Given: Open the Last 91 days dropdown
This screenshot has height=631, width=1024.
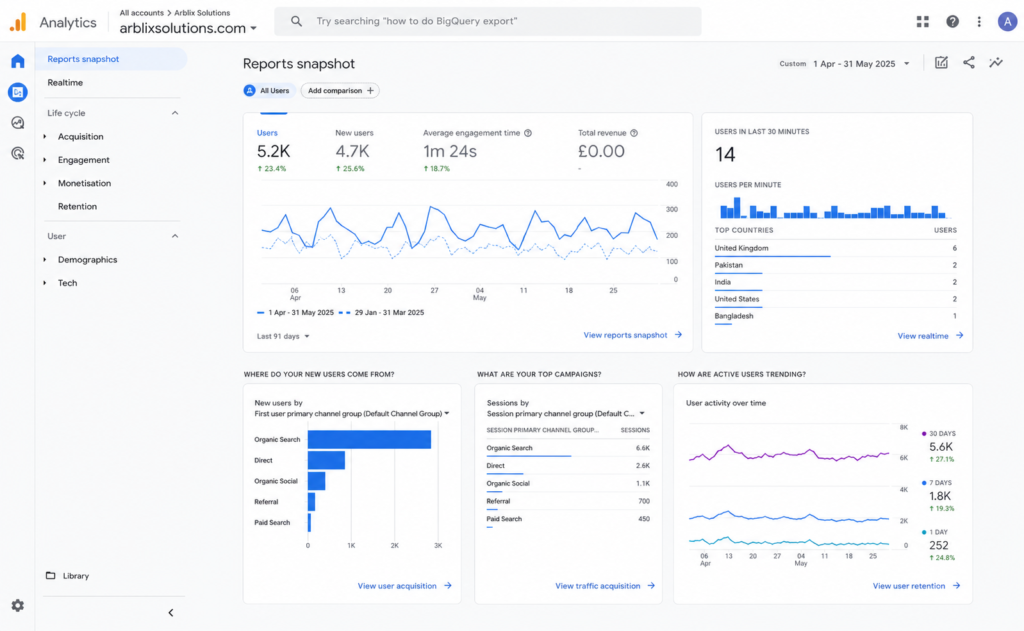Looking at the screenshot, I should (283, 336).
